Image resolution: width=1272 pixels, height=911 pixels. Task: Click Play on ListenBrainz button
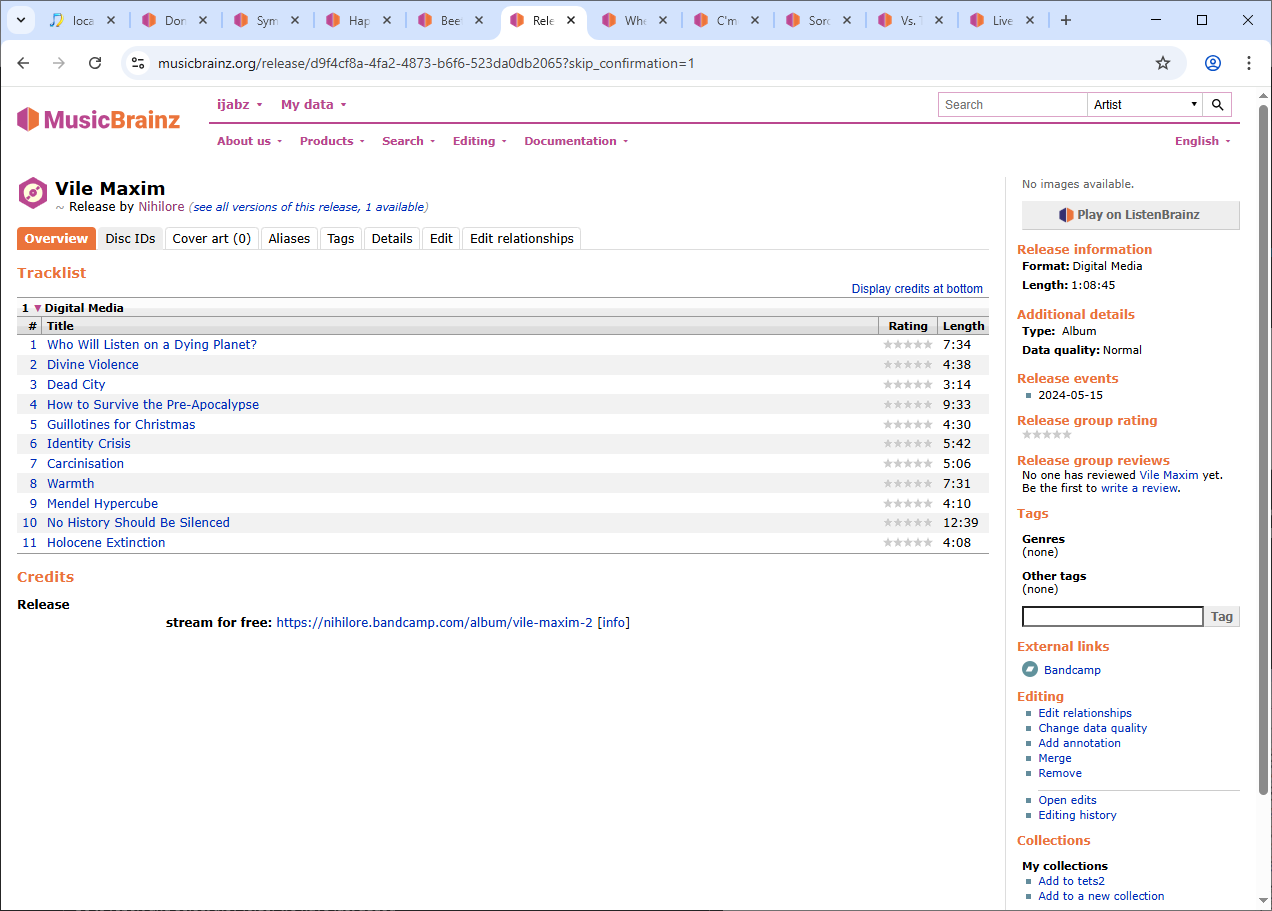pyautogui.click(x=1130, y=215)
